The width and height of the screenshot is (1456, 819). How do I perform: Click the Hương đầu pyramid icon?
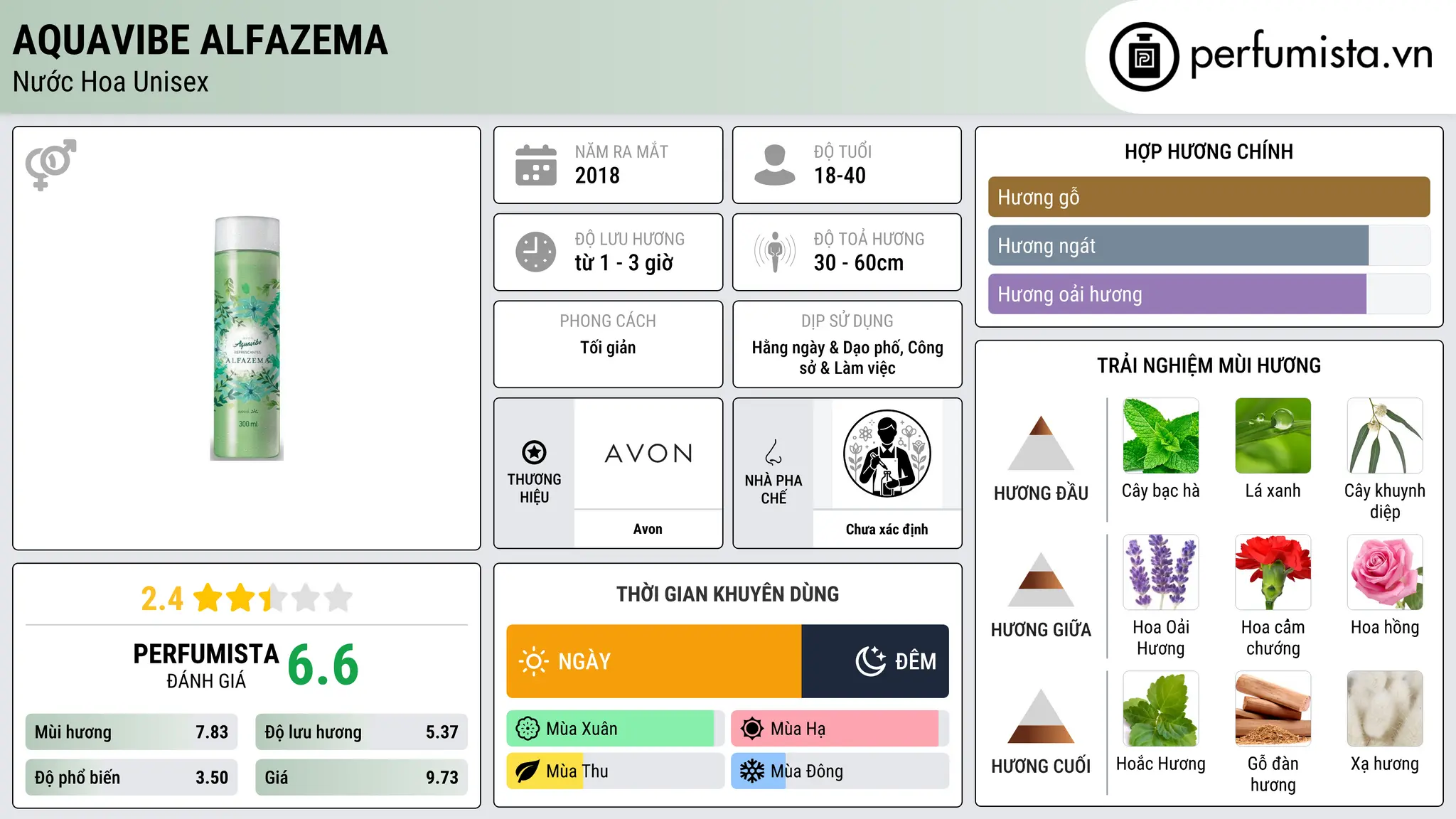coord(1041,443)
